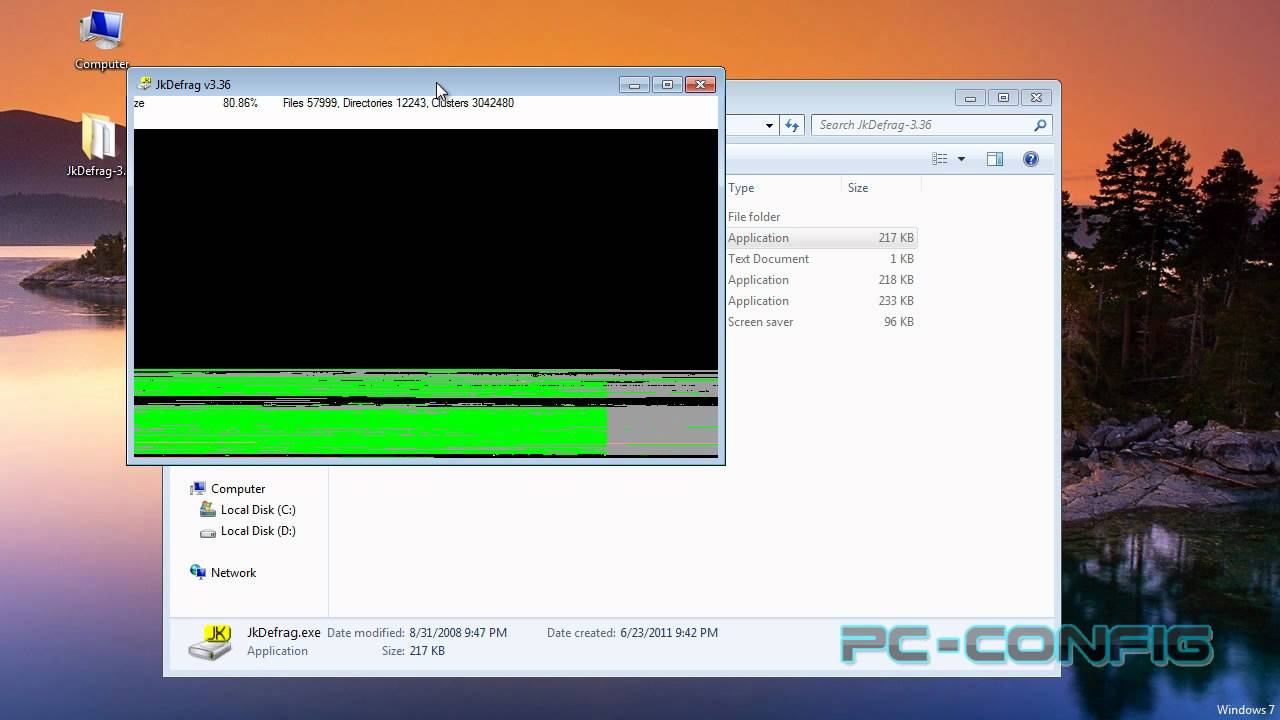Maximize the Explorer window
The width and height of the screenshot is (1280, 720).
[x=1003, y=98]
